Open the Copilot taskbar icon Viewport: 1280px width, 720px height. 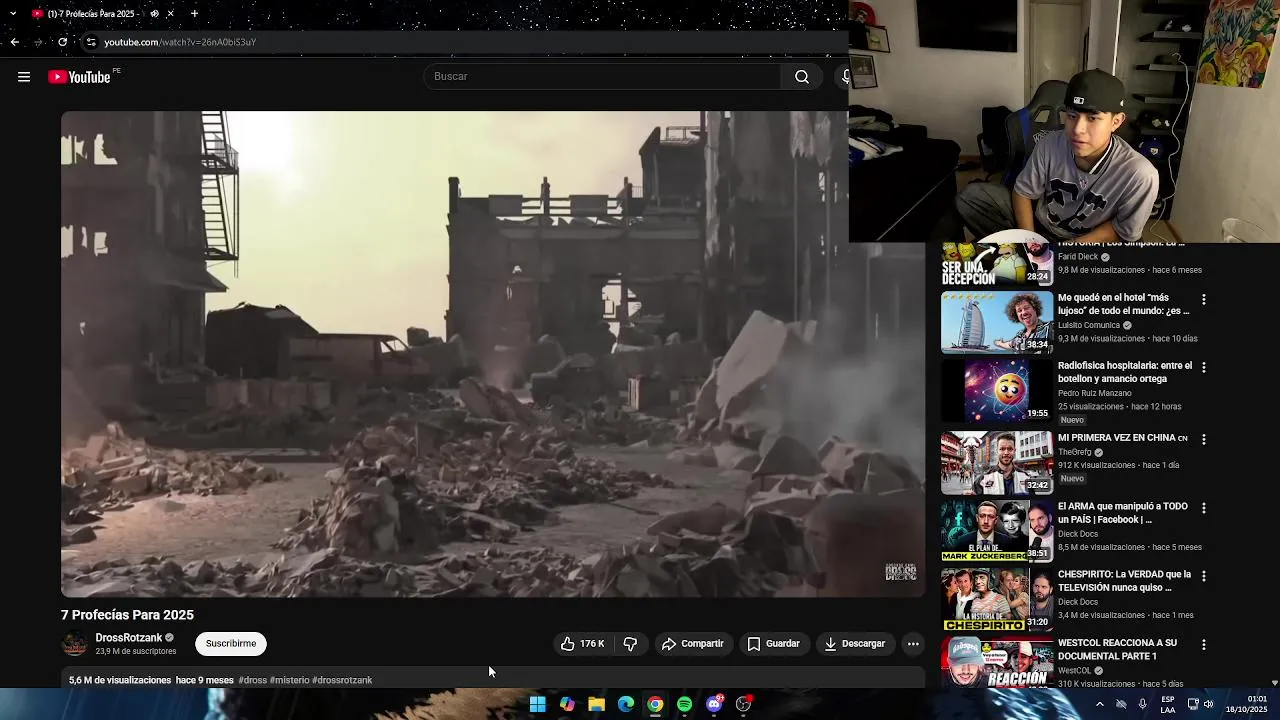[567, 704]
